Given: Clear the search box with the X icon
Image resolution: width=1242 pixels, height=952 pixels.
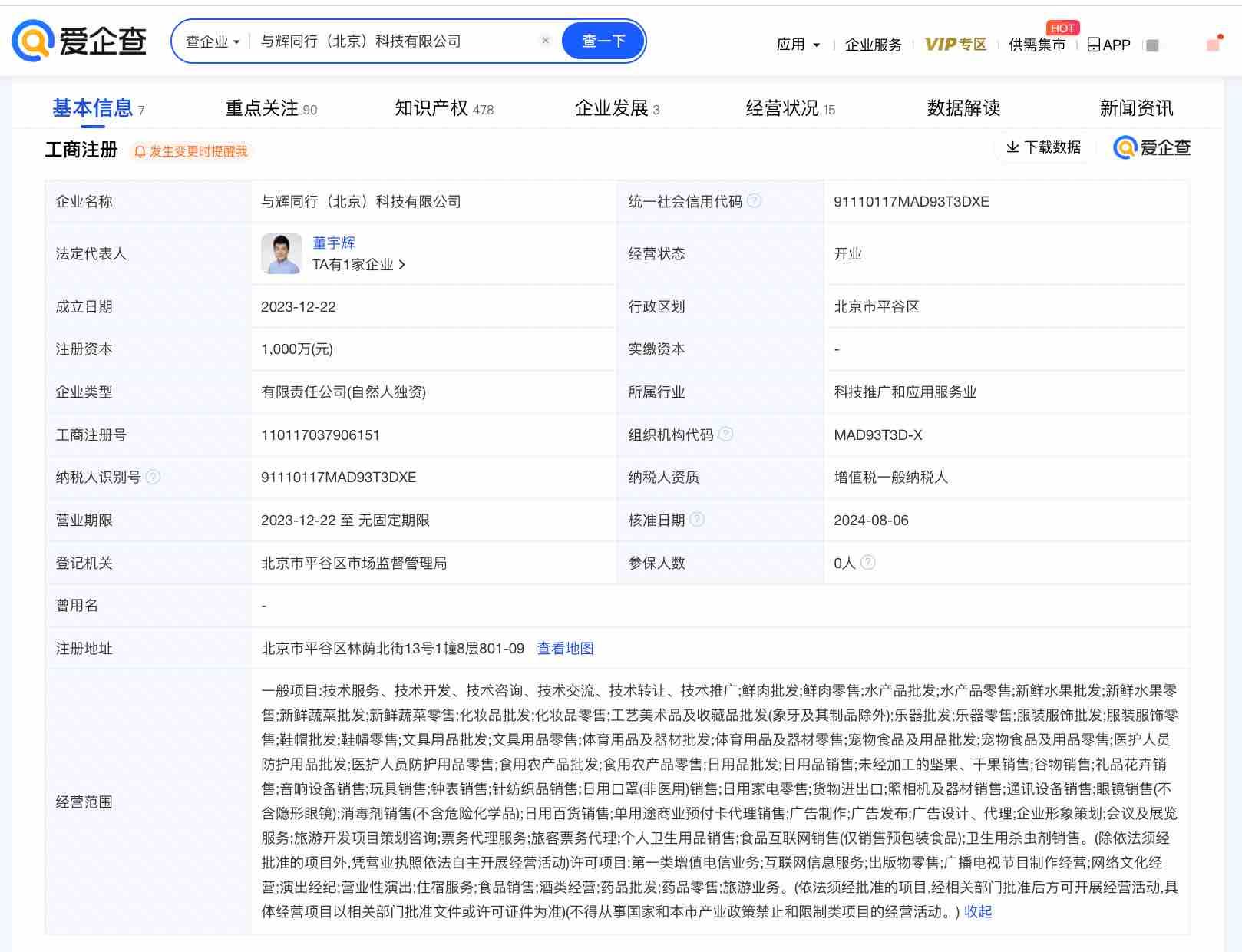Looking at the screenshot, I should tap(546, 41).
